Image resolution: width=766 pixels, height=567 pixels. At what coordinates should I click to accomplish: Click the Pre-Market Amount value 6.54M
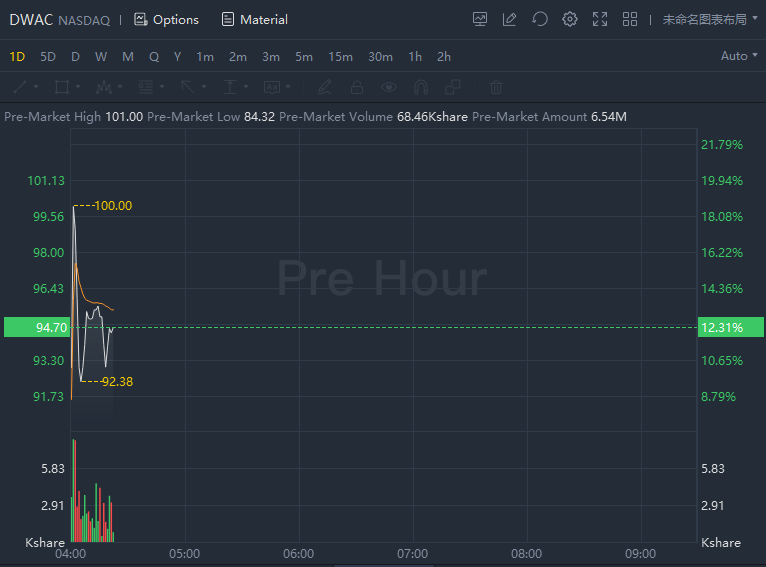click(609, 117)
